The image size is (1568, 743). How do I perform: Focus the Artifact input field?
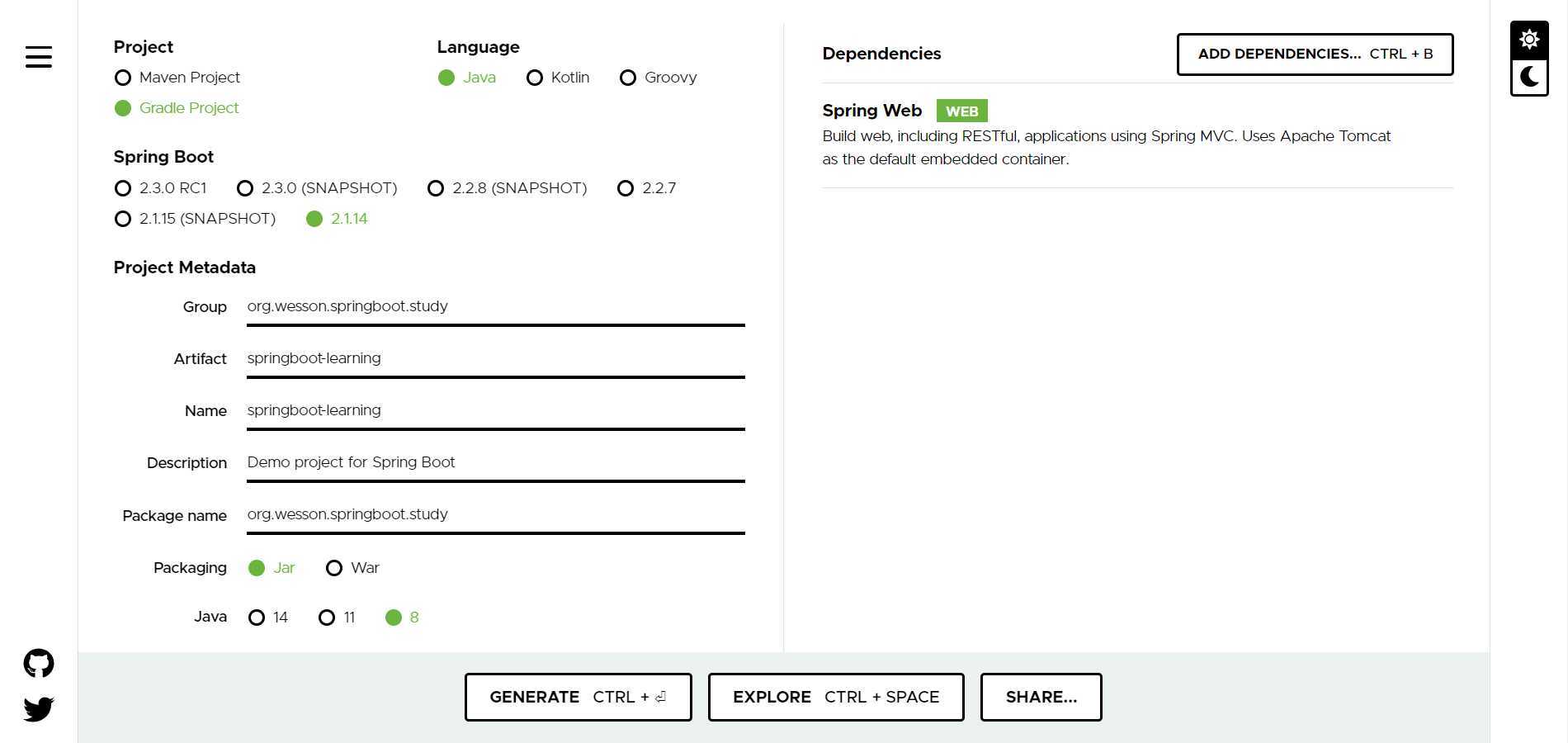point(495,359)
